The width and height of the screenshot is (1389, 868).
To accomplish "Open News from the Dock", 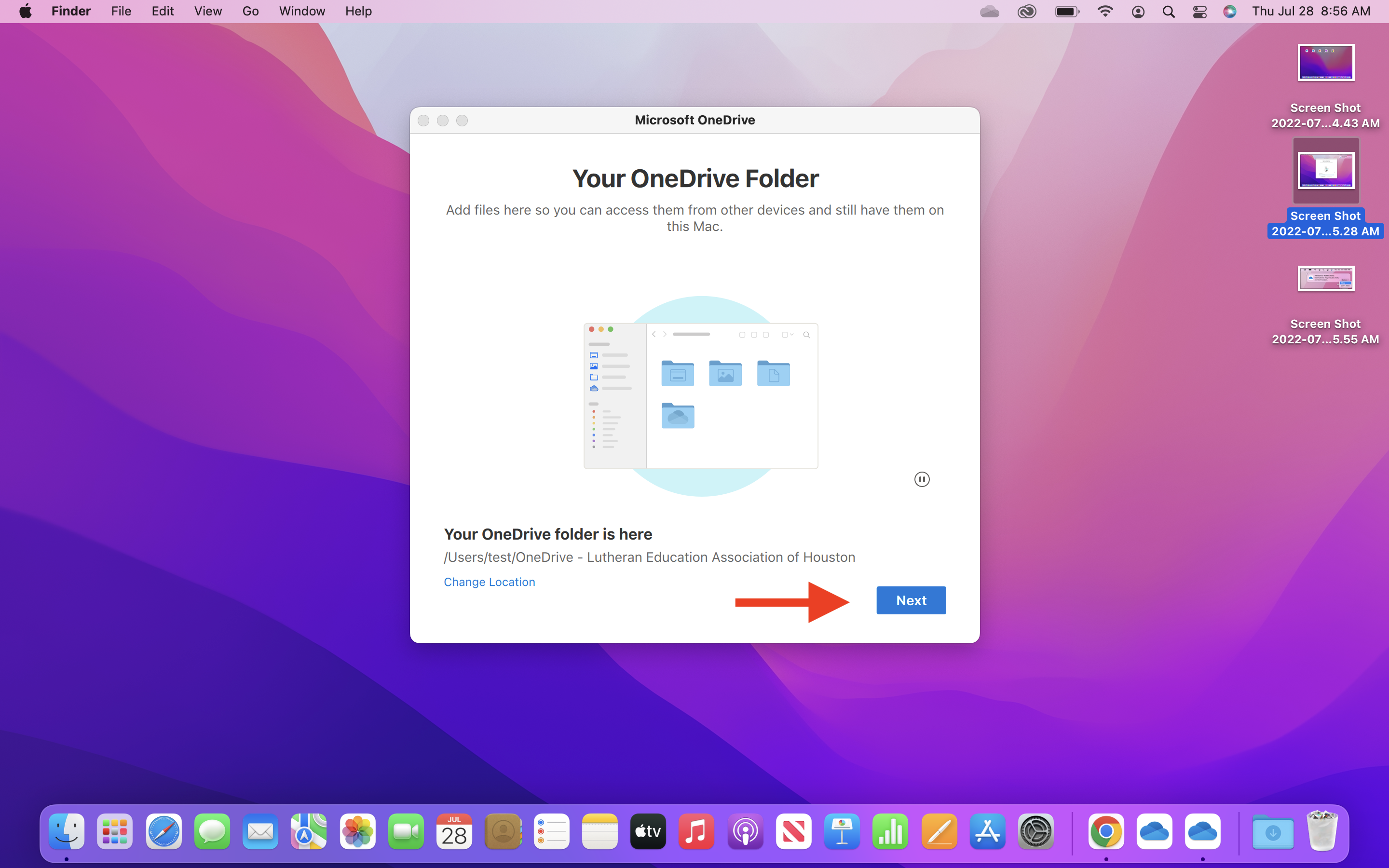I will [793, 831].
